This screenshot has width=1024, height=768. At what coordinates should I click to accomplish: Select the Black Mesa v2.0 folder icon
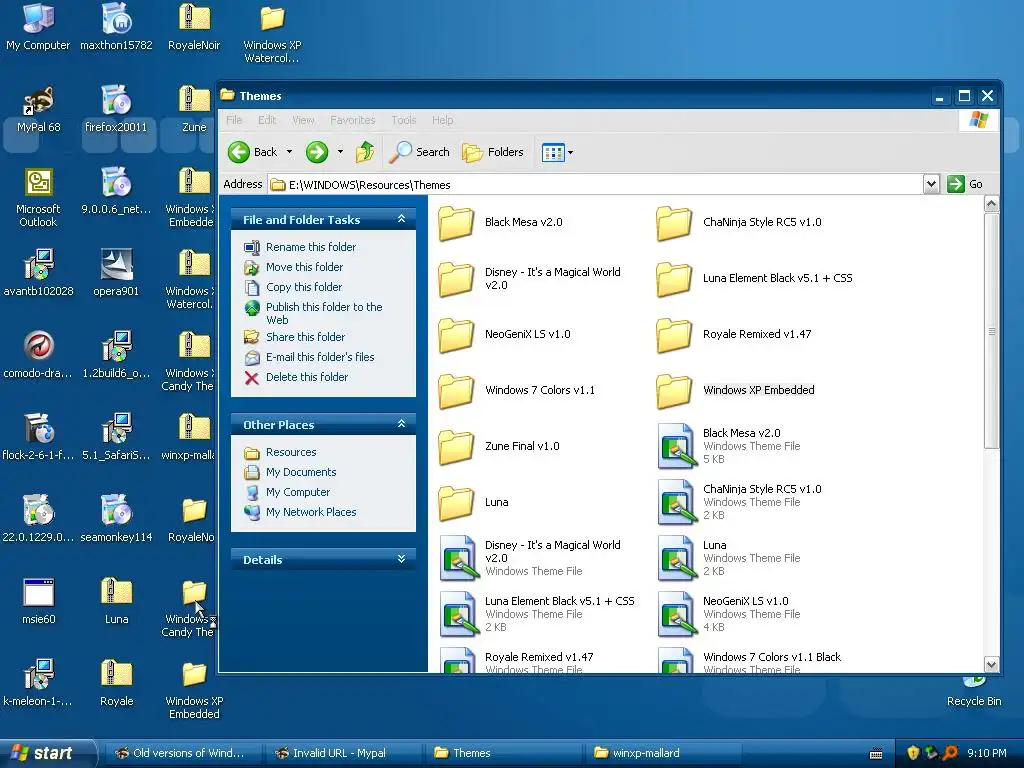456,223
